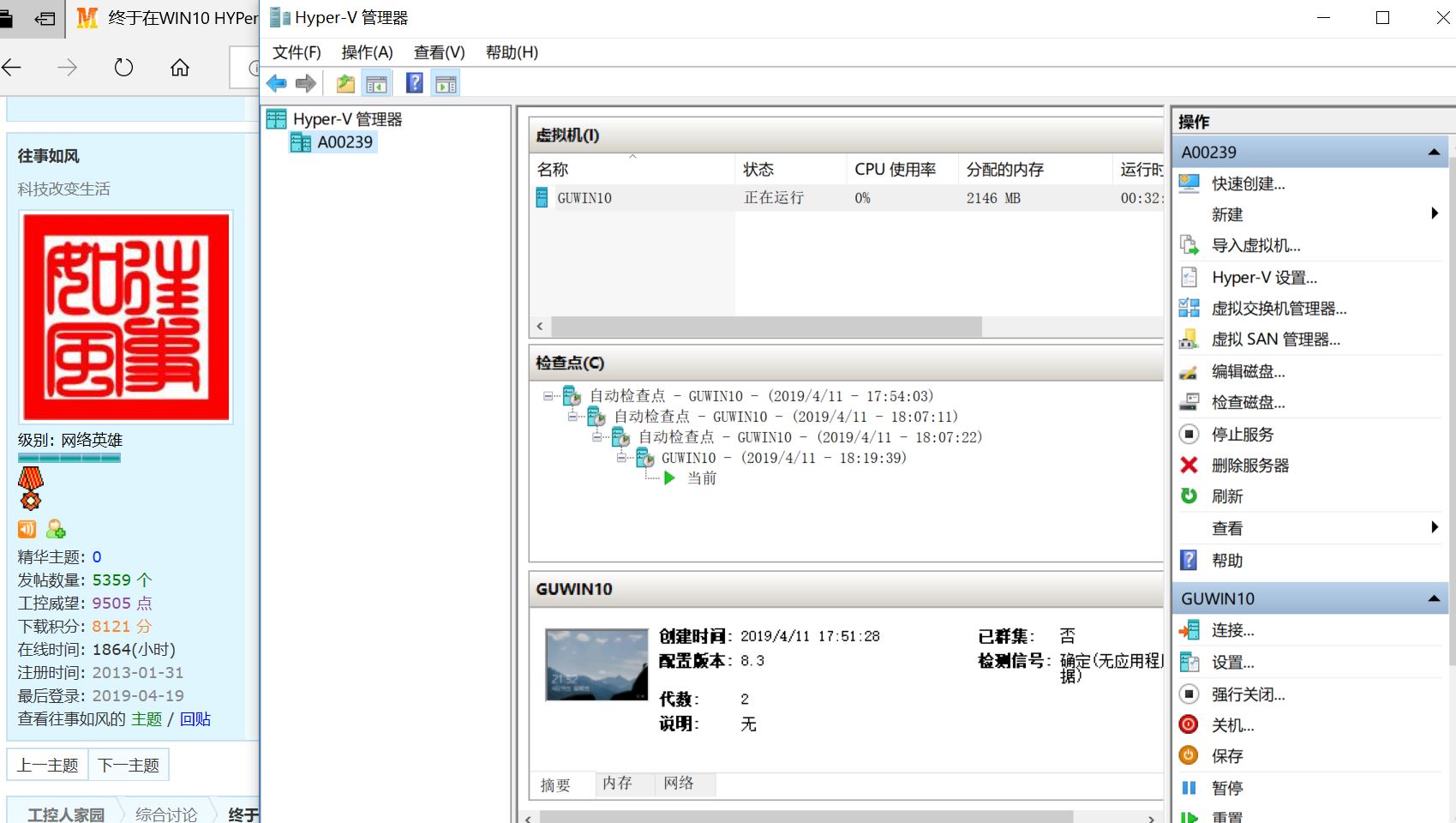Image resolution: width=1456 pixels, height=823 pixels.
Task: Click the up-one-level folder toolbar icon
Action: [345, 83]
